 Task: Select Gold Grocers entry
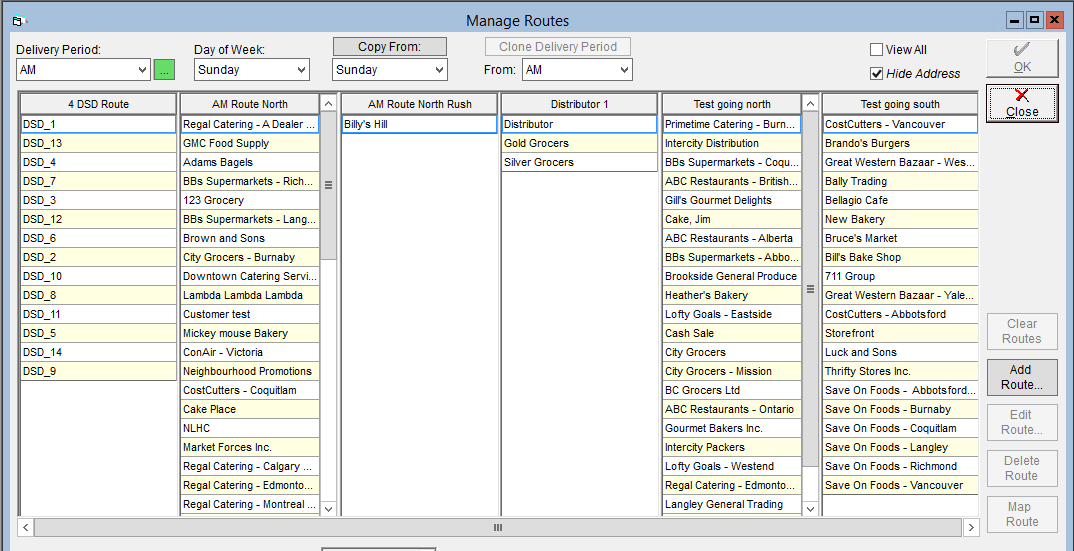tap(579, 143)
